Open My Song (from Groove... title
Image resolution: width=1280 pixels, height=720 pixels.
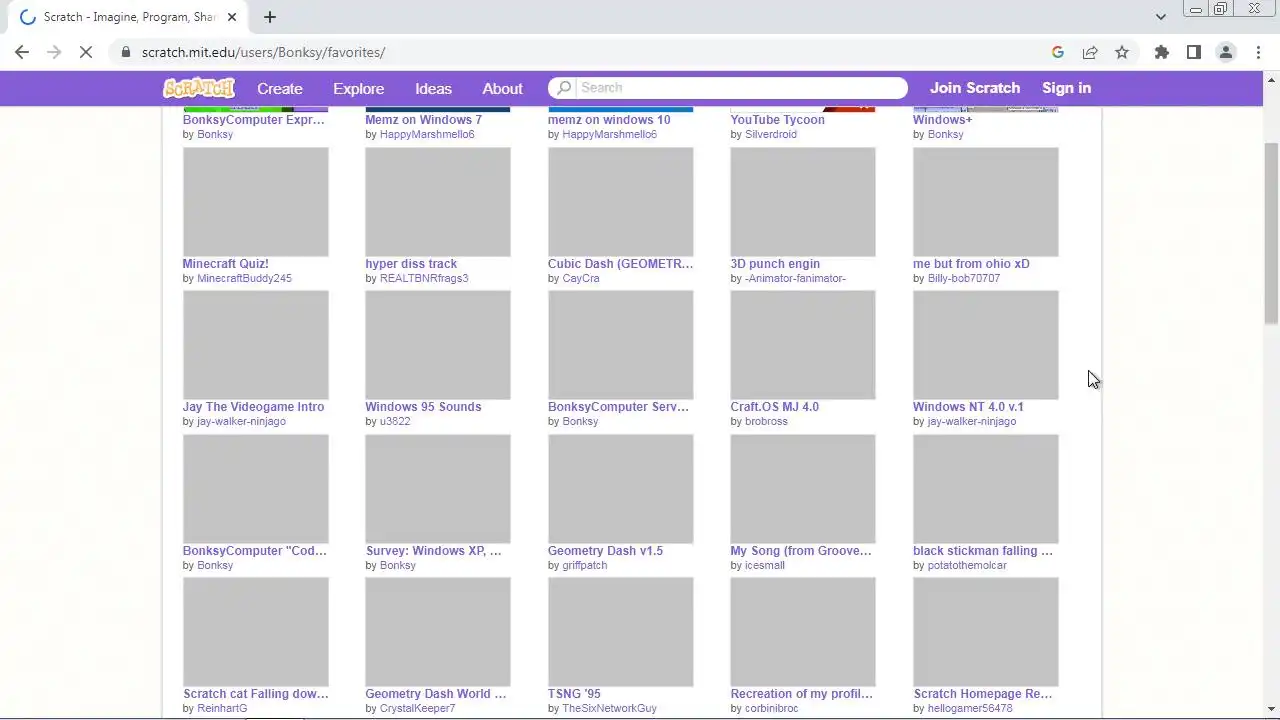click(x=801, y=551)
